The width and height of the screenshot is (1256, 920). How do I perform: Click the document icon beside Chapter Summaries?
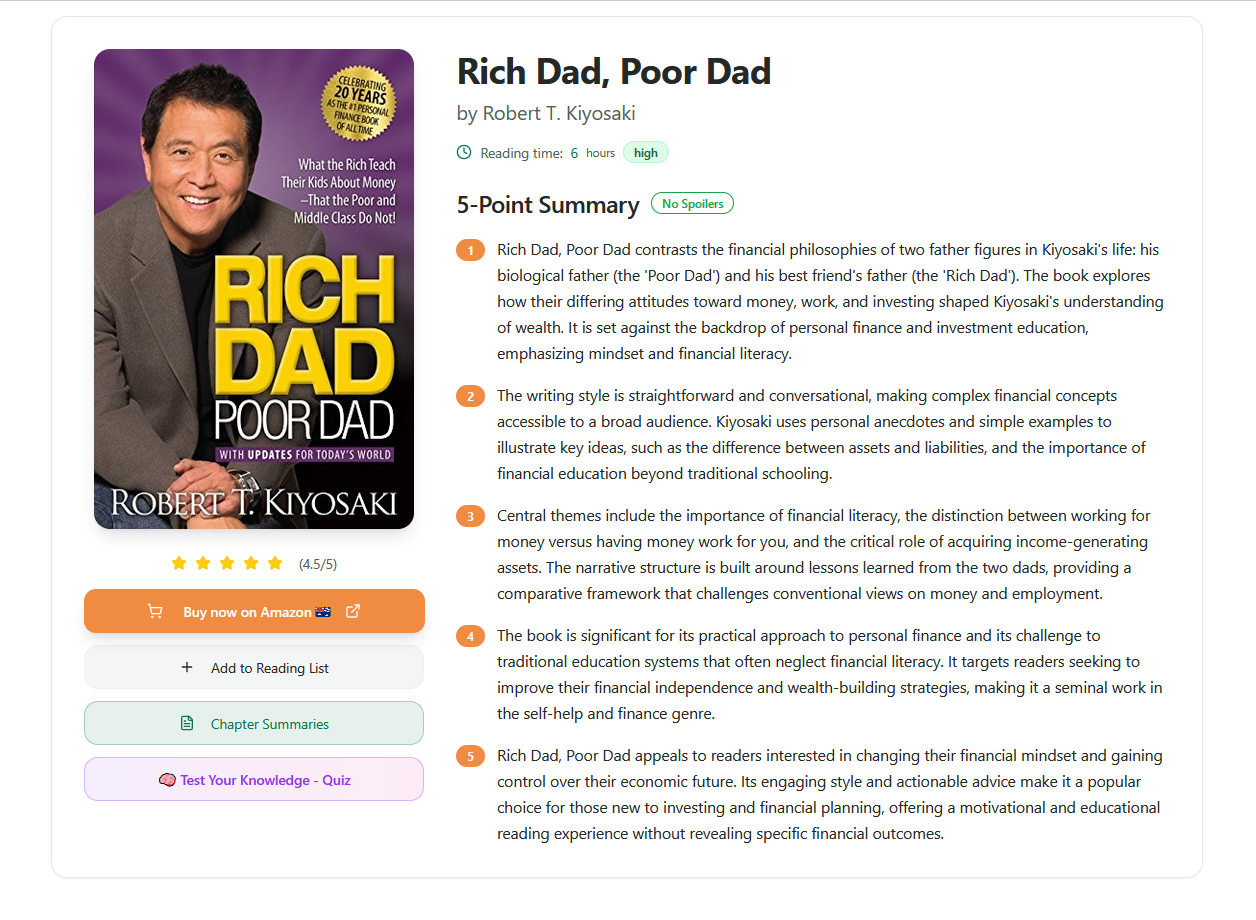(x=187, y=723)
